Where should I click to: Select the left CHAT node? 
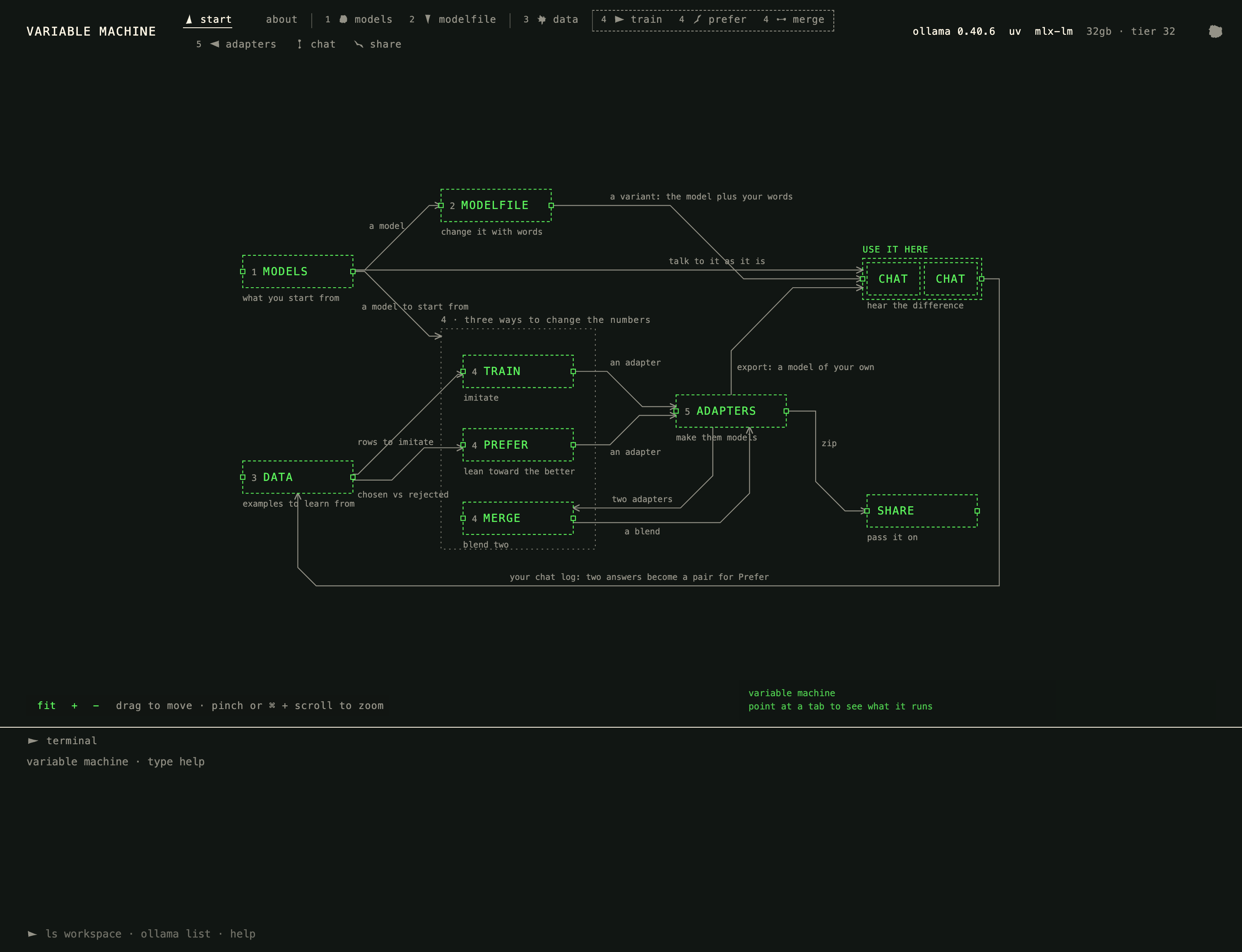(893, 279)
